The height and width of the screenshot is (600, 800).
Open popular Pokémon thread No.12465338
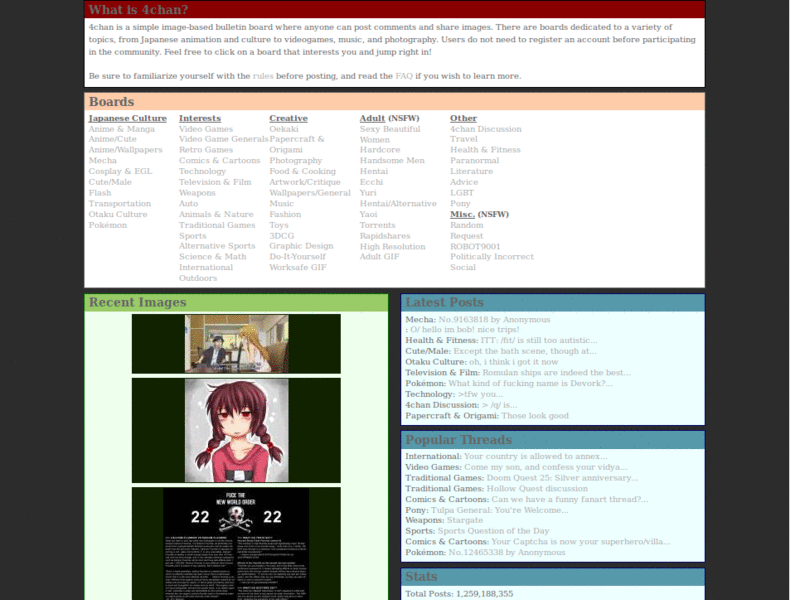(507, 552)
